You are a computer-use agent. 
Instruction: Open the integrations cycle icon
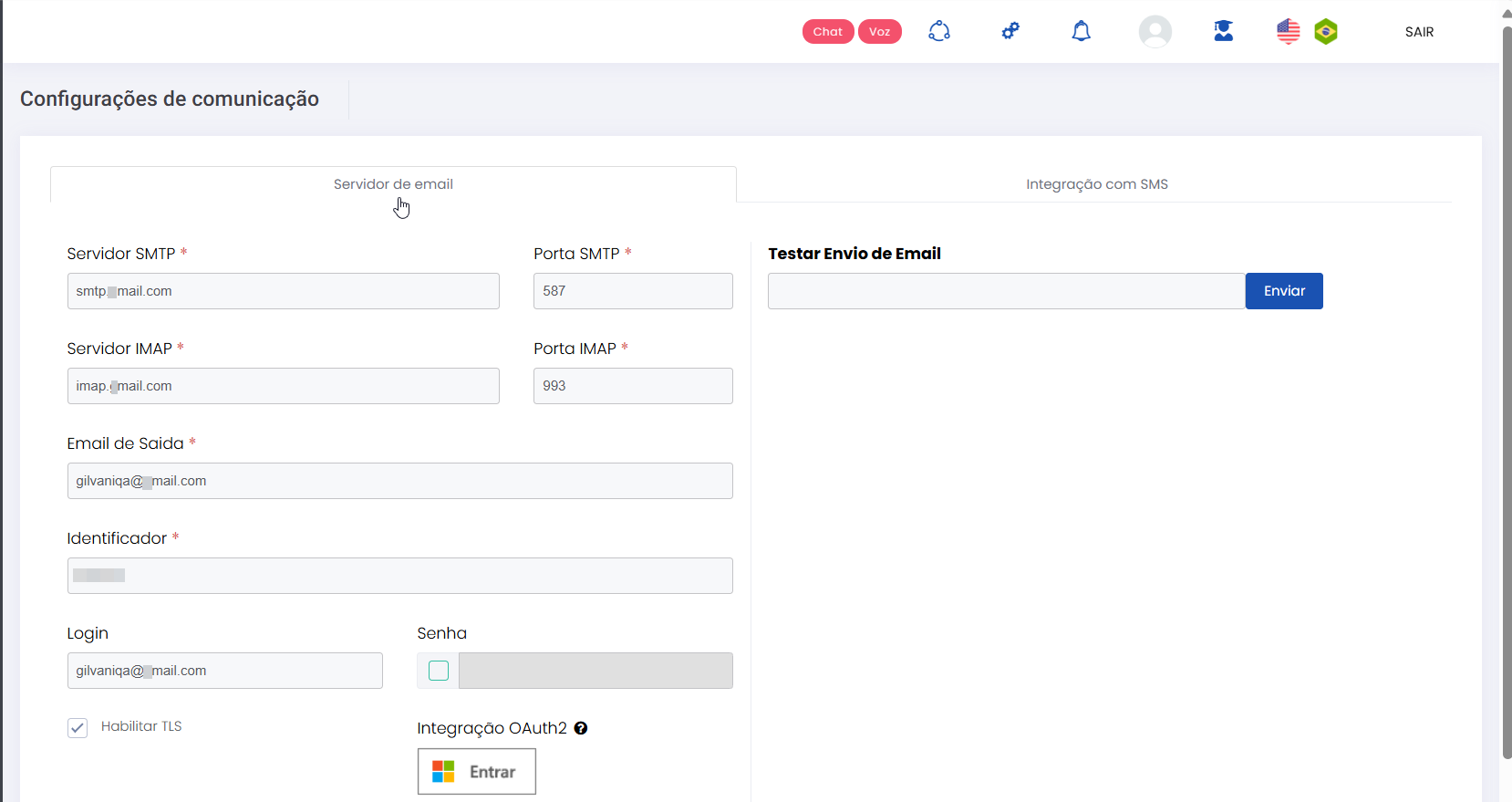(939, 32)
